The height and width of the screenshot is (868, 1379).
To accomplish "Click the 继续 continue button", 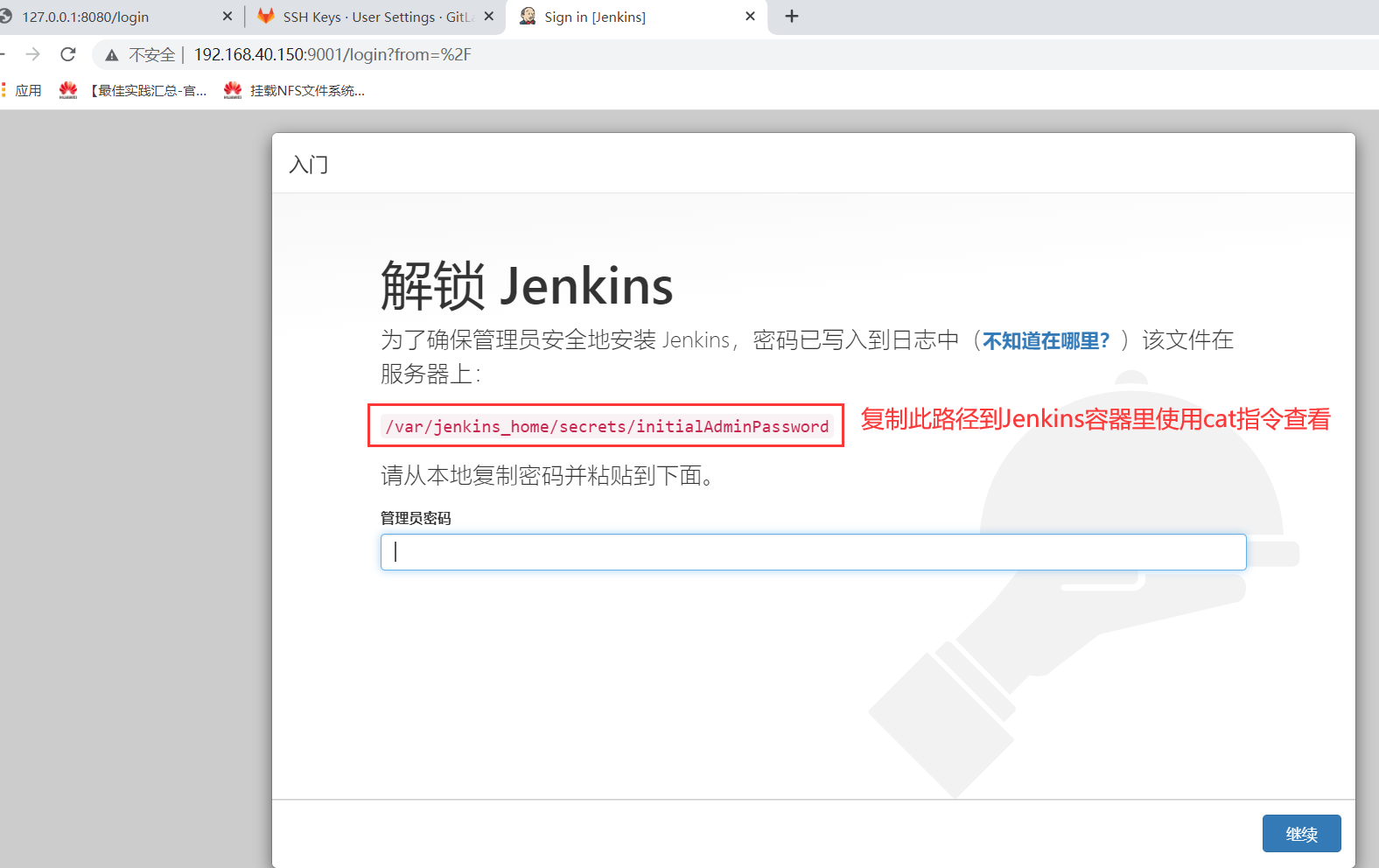I will pos(1302,834).
